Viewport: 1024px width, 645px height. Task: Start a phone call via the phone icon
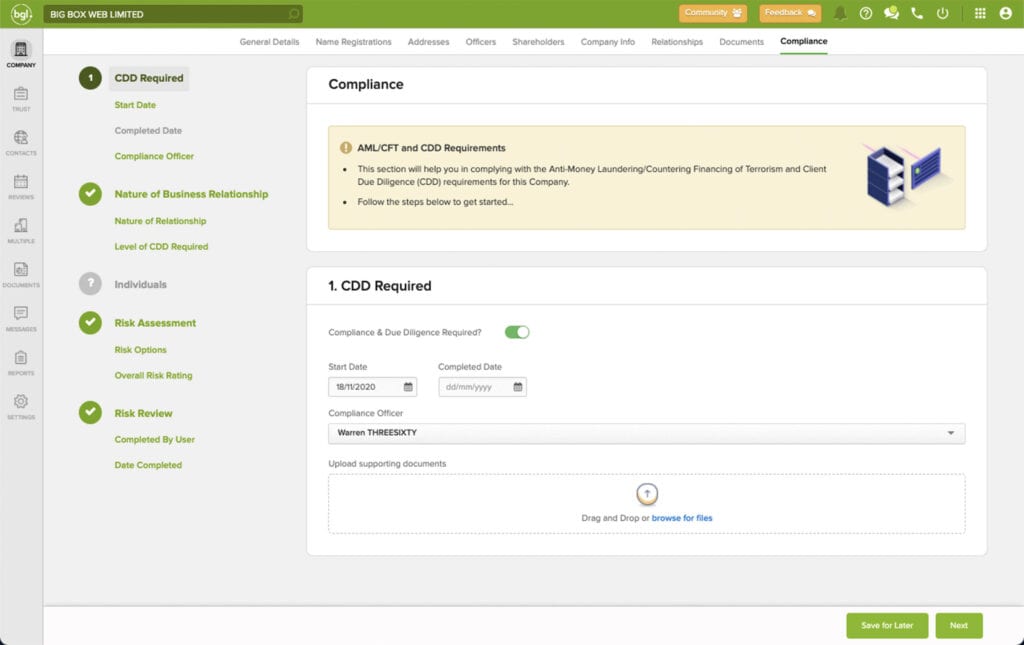pos(916,13)
